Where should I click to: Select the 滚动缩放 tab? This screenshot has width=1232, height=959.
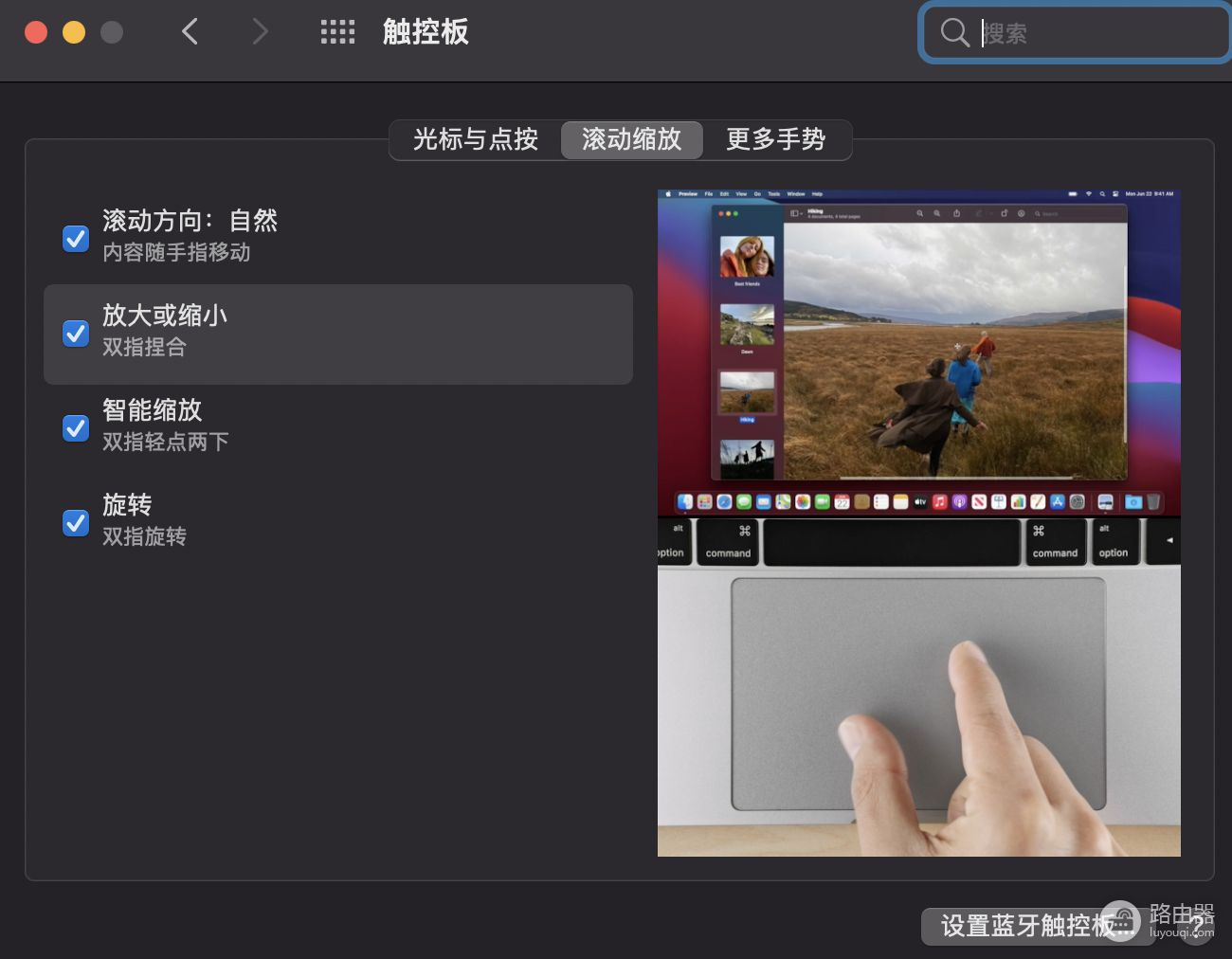tap(631, 140)
